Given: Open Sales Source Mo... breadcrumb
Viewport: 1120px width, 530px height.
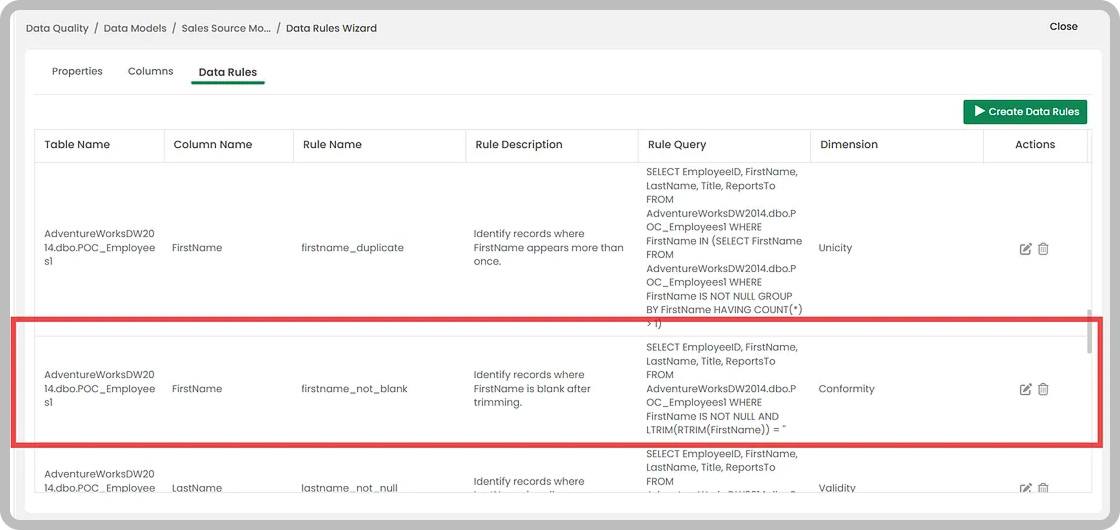Looking at the screenshot, I should point(226,29).
